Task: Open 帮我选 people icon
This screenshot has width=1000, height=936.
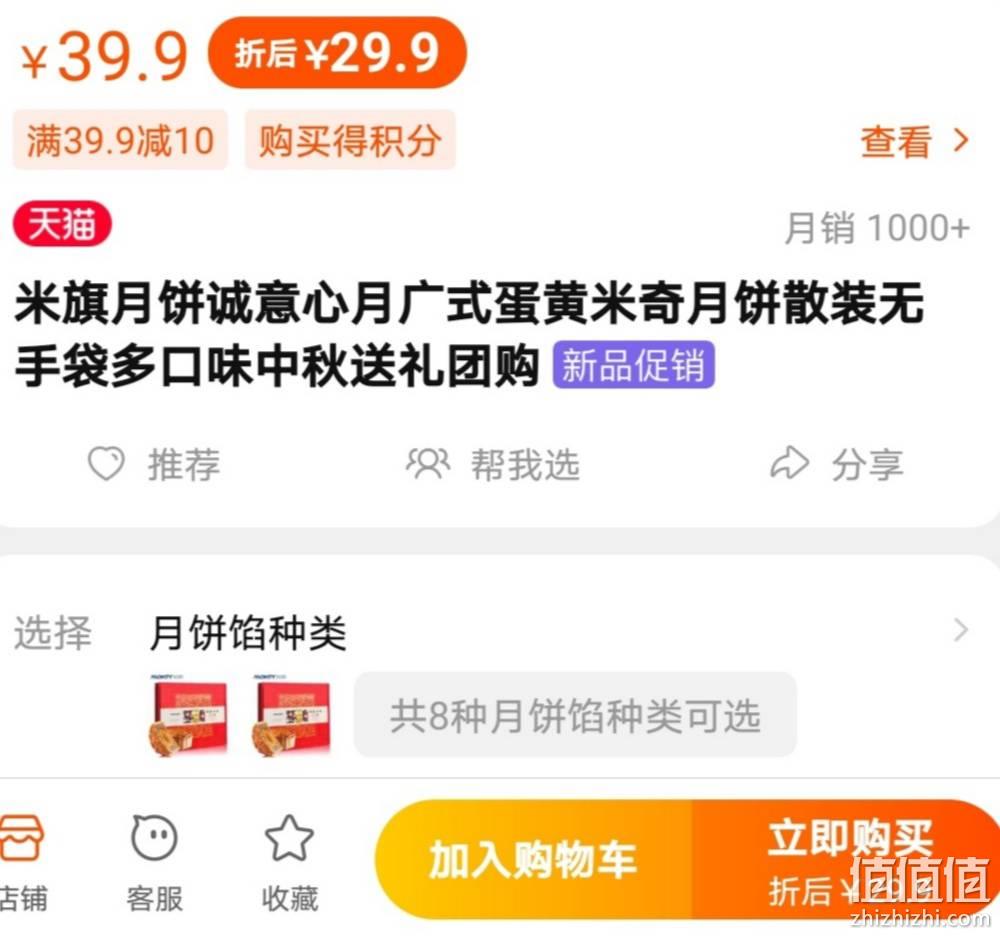Action: (428, 464)
